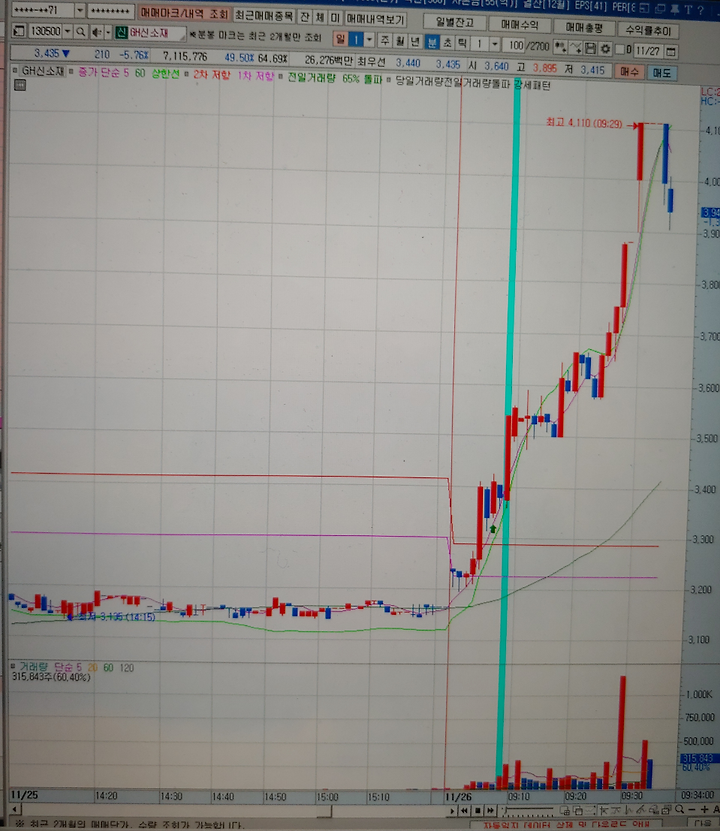The width and height of the screenshot is (720, 831).
Task: Select the 분 minute chart period
Action: point(432,42)
